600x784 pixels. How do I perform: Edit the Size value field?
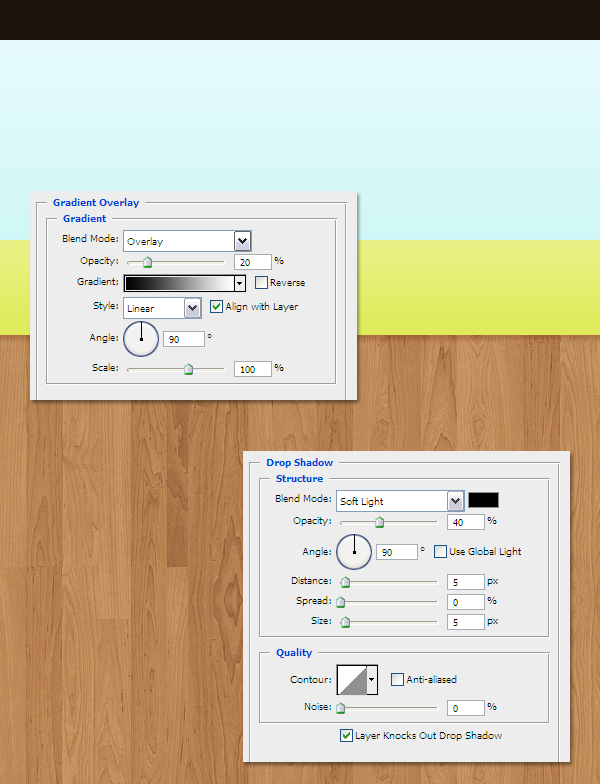[466, 622]
